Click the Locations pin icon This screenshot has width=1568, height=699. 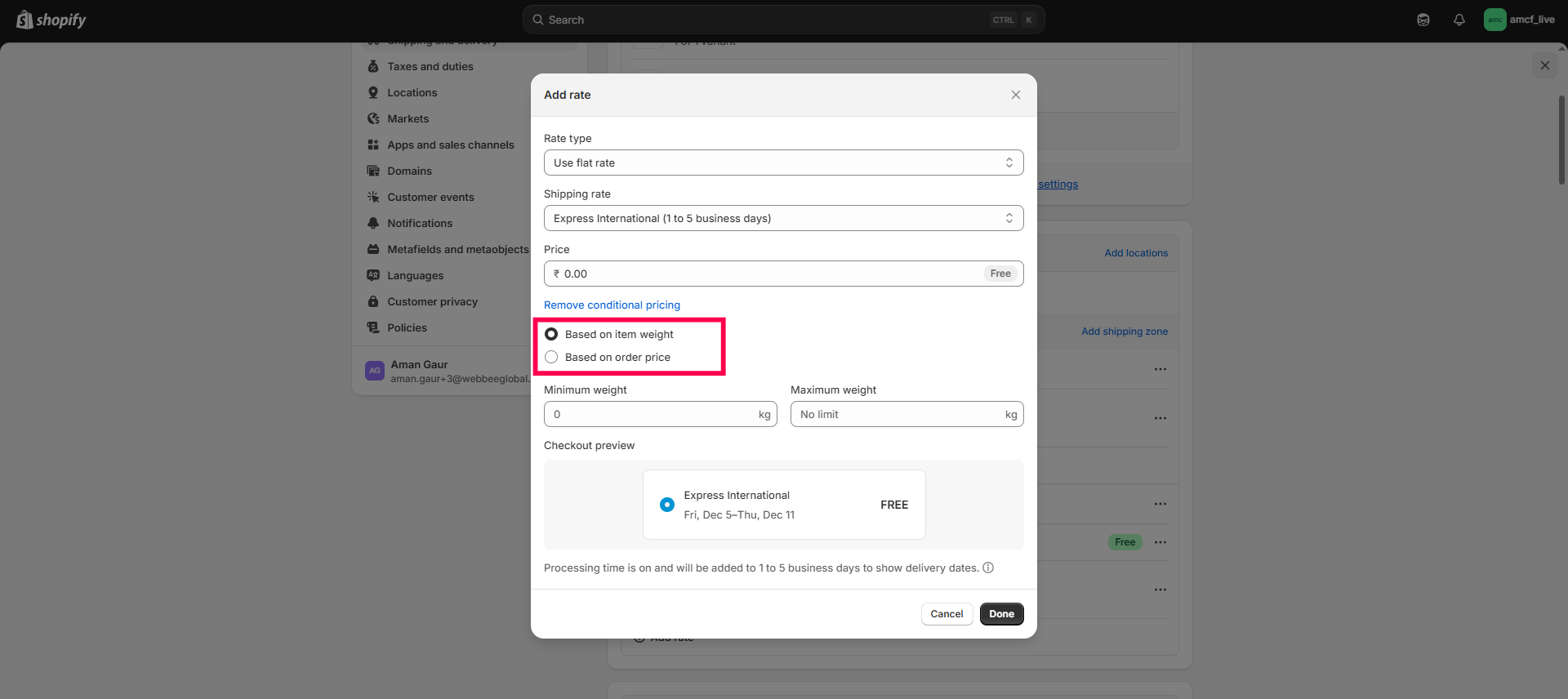click(x=373, y=92)
